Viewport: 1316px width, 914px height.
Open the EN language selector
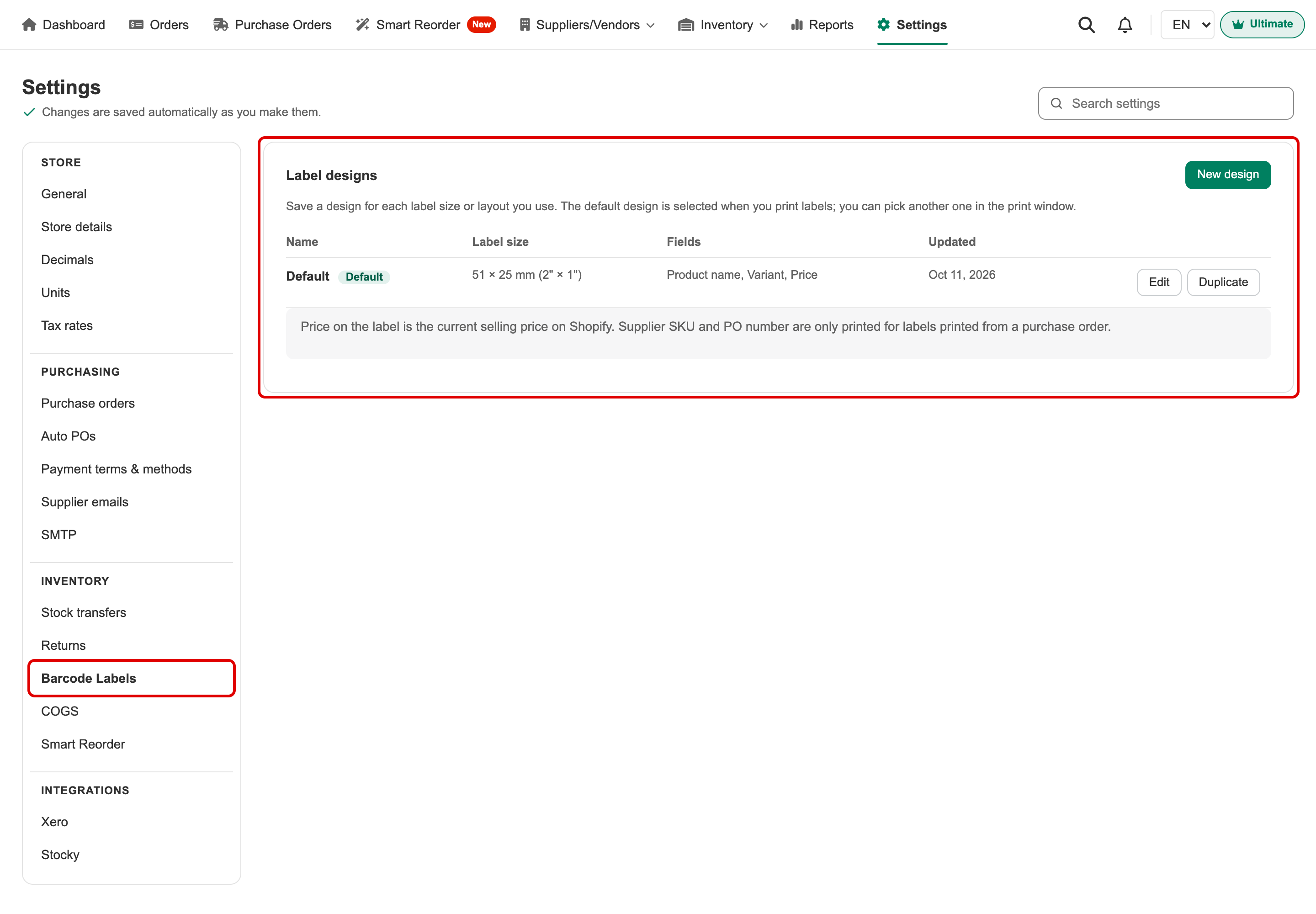[1187, 25]
